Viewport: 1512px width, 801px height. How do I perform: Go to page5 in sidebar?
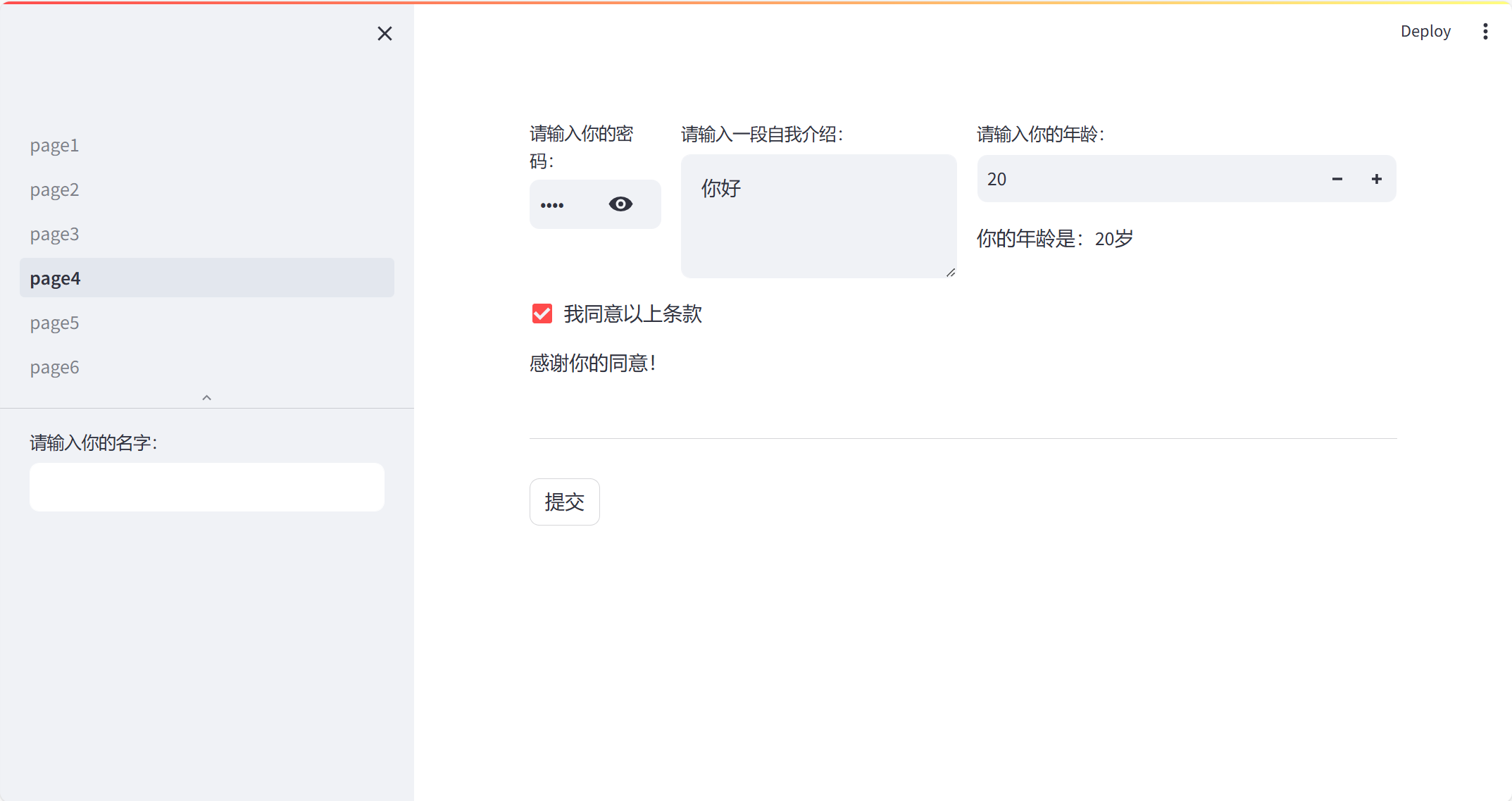tap(54, 323)
